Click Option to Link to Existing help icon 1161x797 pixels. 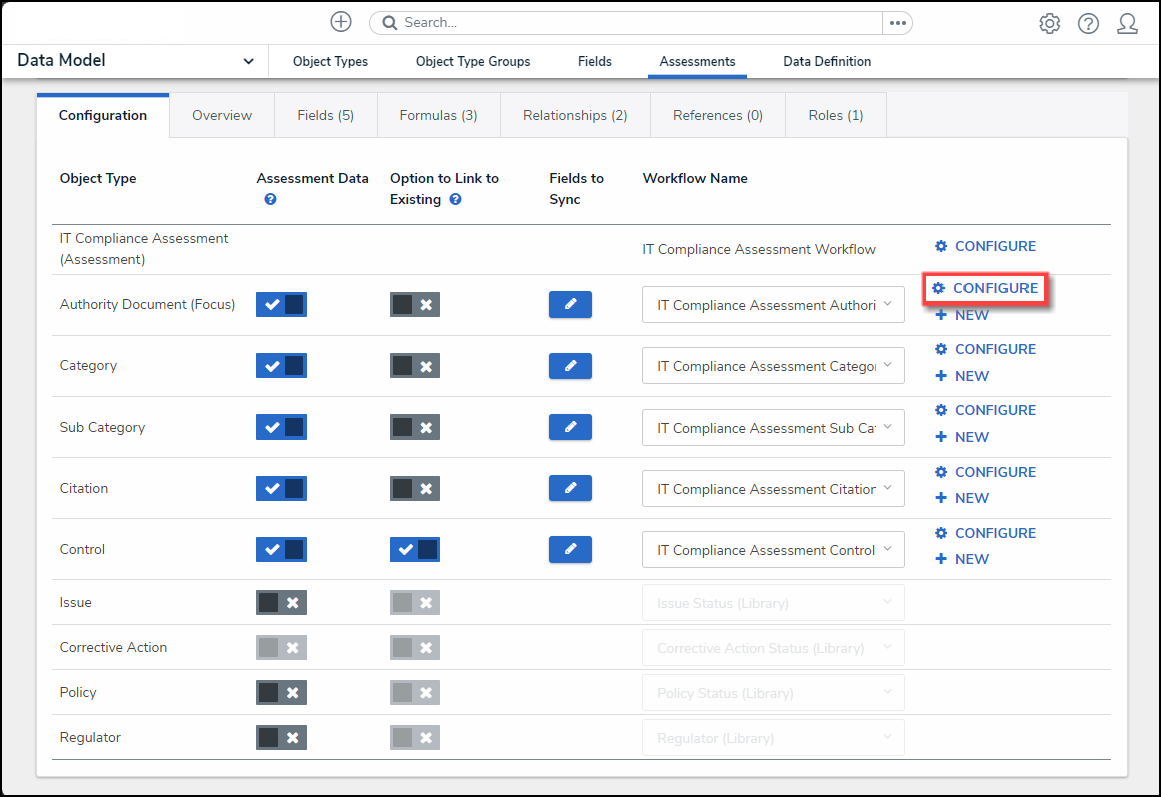pyautogui.click(x=455, y=199)
